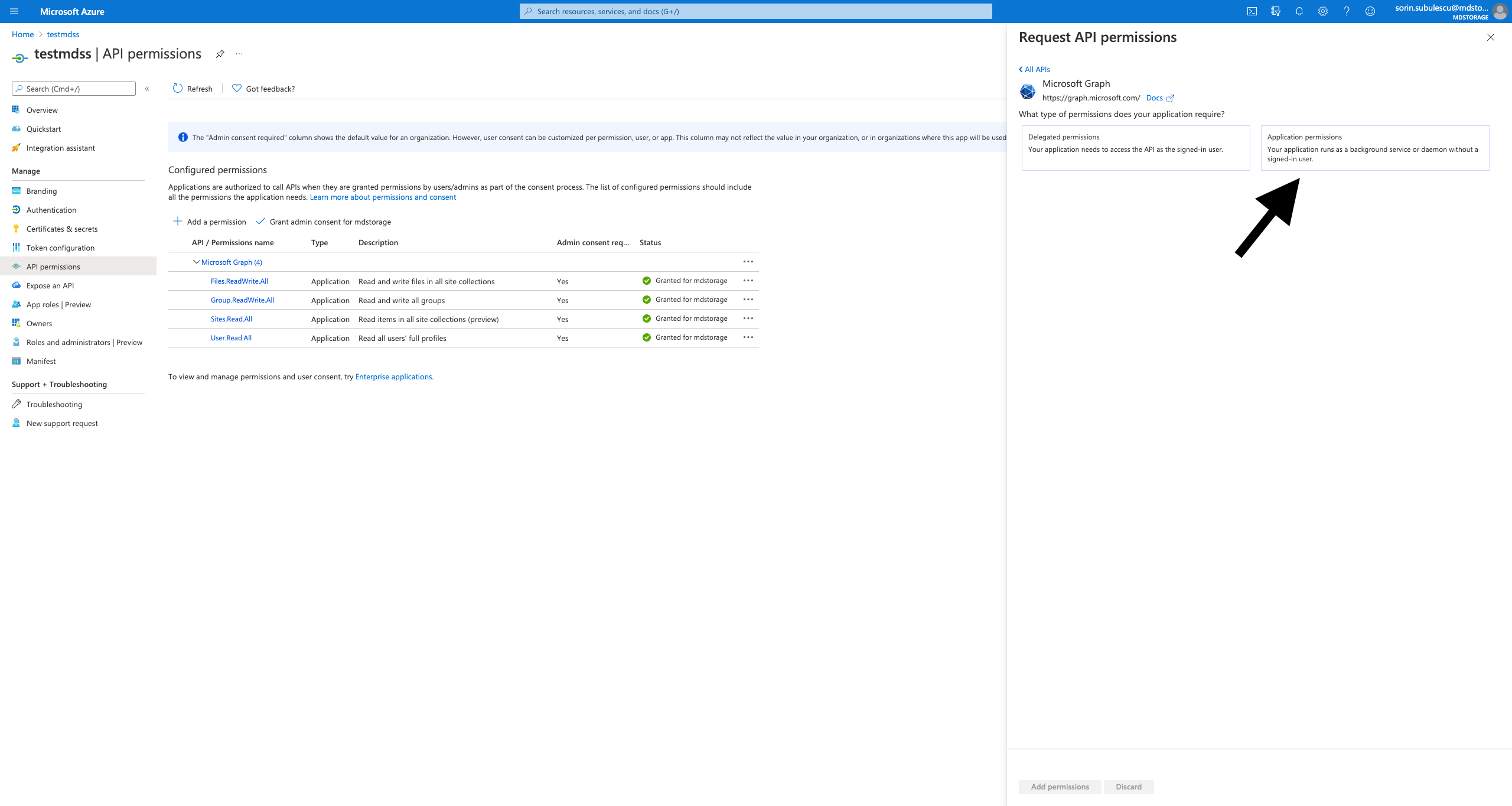Screen dimensions: 1512x806
Task: Open ellipsis menu for Files.ReadWrite.All row
Action: 748,281
